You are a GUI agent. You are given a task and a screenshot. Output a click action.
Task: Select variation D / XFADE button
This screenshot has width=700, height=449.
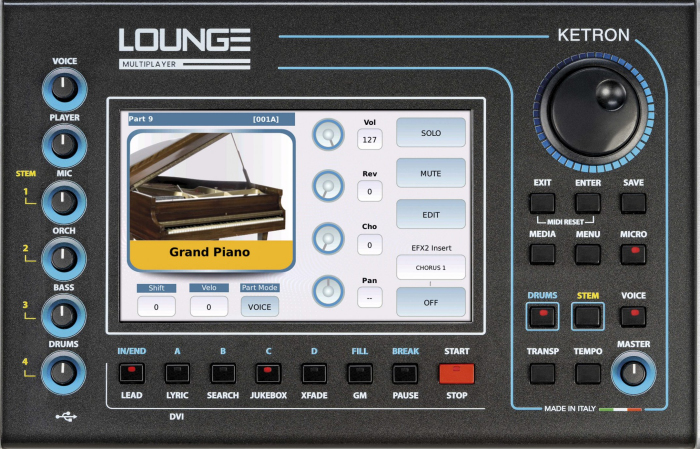point(314,374)
